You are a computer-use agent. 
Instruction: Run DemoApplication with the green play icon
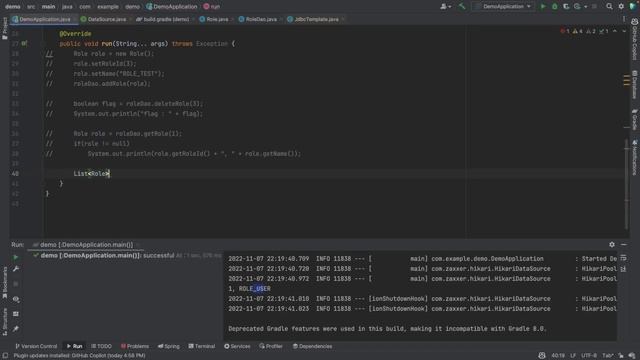543,7
